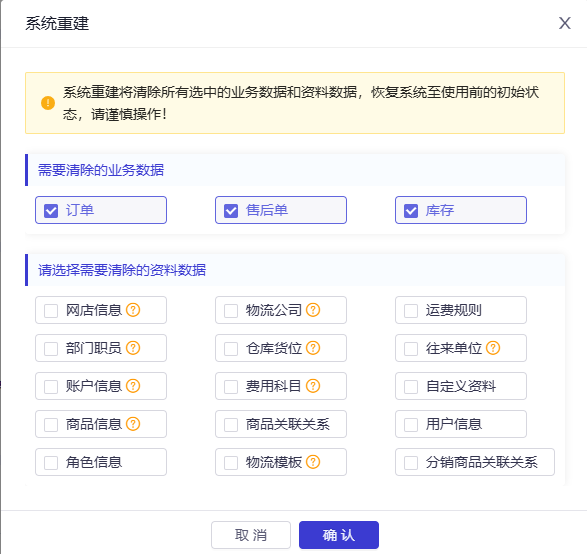Click the question mark beside 账户信息
Image resolution: width=587 pixels, height=554 pixels.
point(133,386)
